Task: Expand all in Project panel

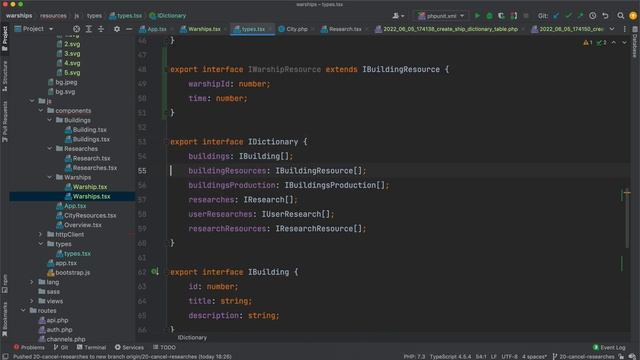Action: tap(89, 29)
